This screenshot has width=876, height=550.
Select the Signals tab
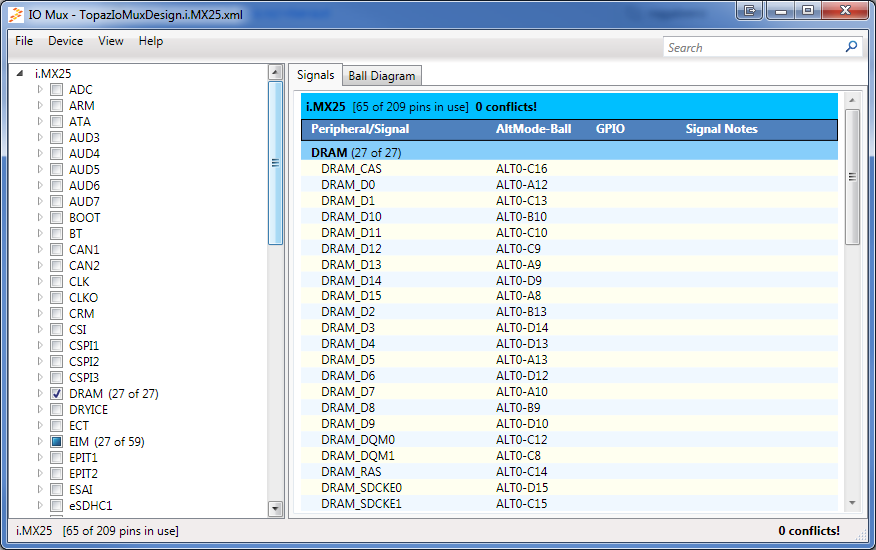pyautogui.click(x=316, y=75)
